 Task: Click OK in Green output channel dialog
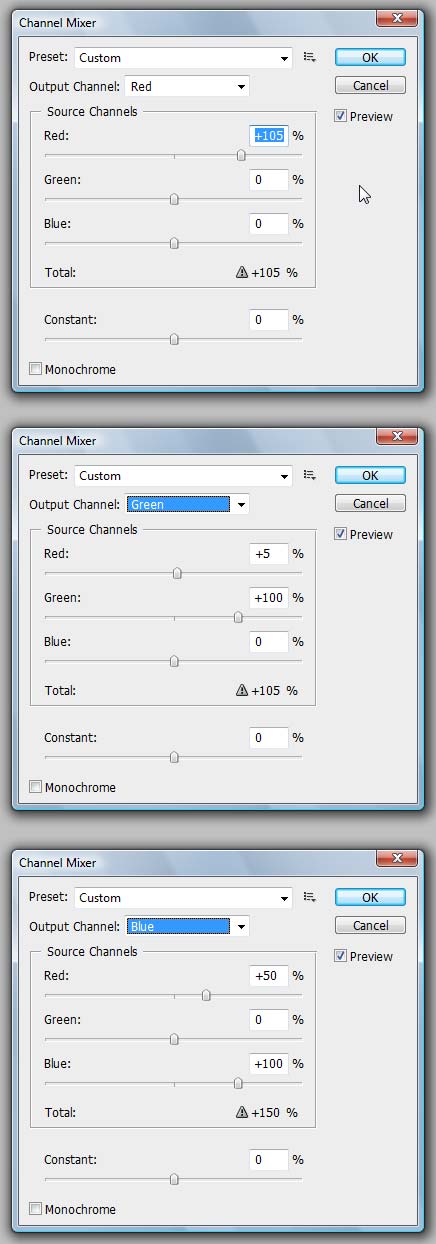click(x=370, y=475)
